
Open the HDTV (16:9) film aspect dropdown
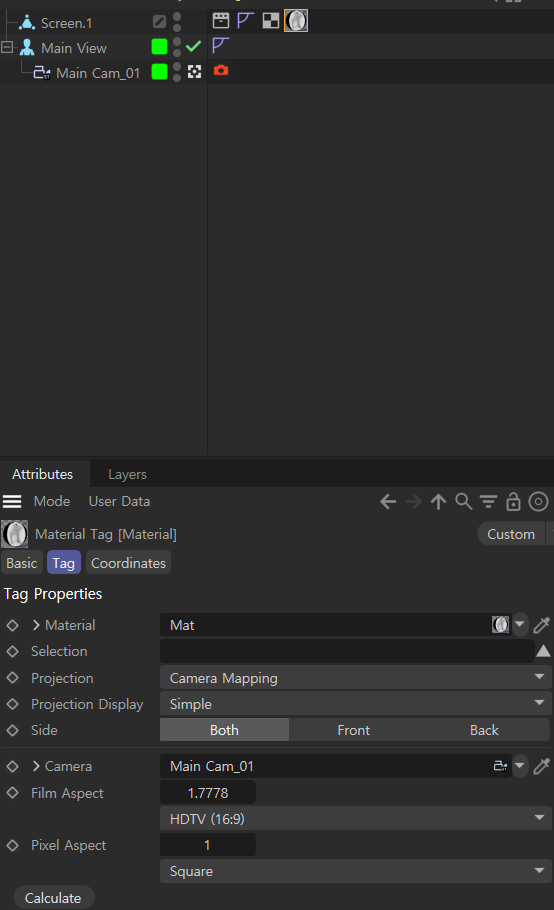point(356,818)
